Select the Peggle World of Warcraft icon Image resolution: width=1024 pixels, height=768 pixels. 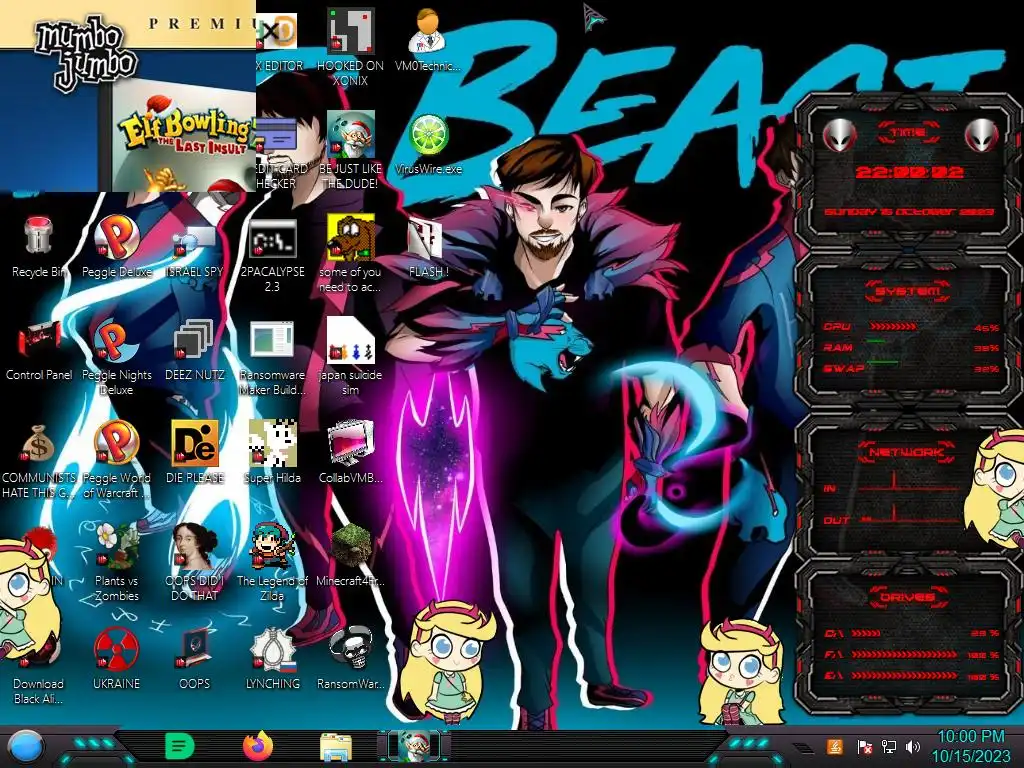116,443
